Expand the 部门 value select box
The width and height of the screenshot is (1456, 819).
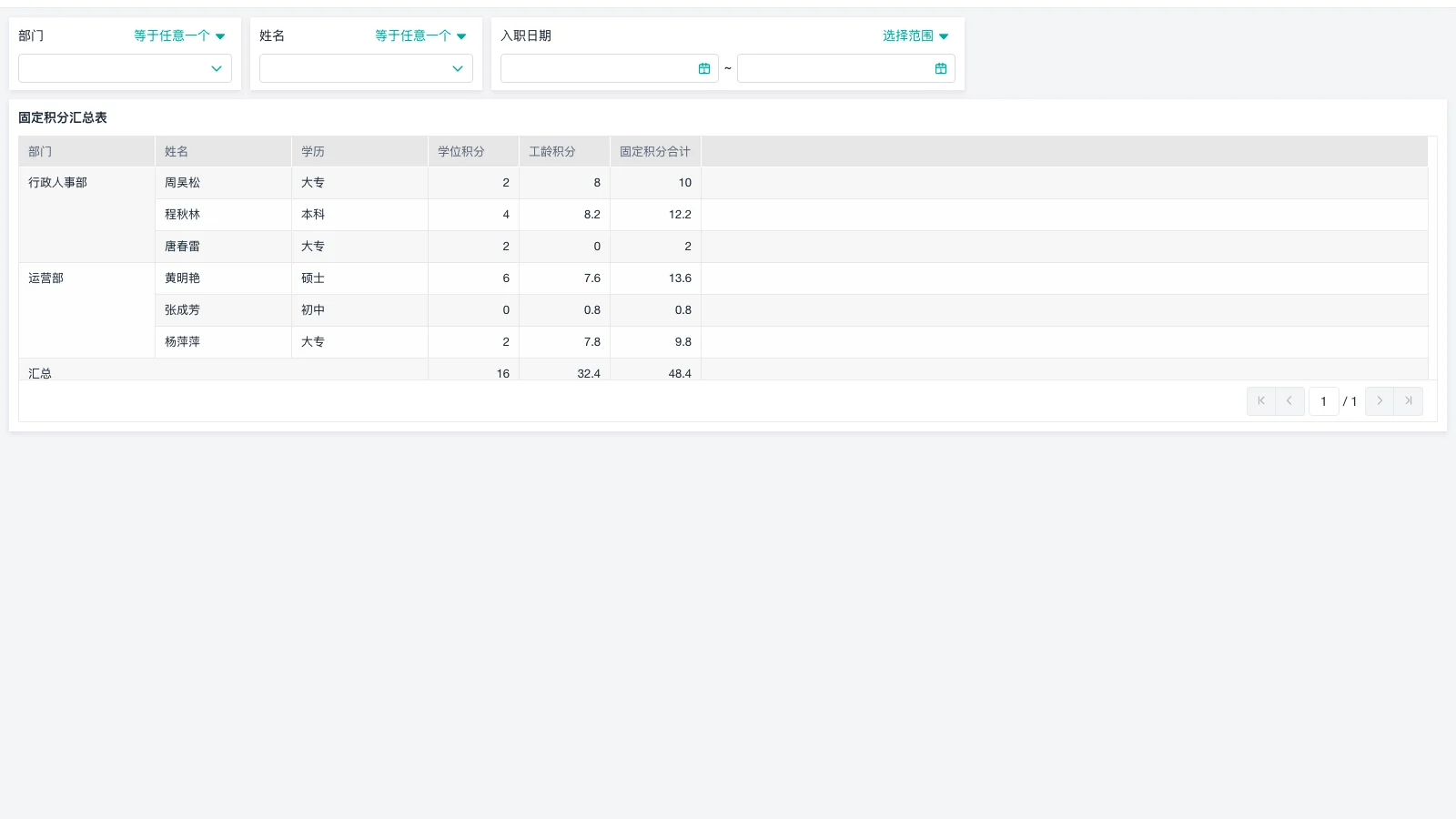[125, 68]
